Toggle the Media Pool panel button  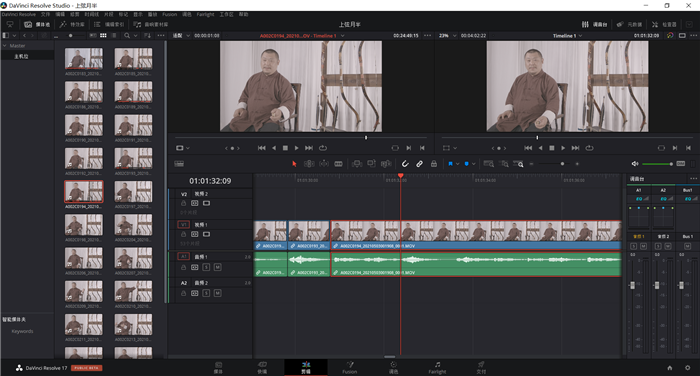(x=37, y=24)
